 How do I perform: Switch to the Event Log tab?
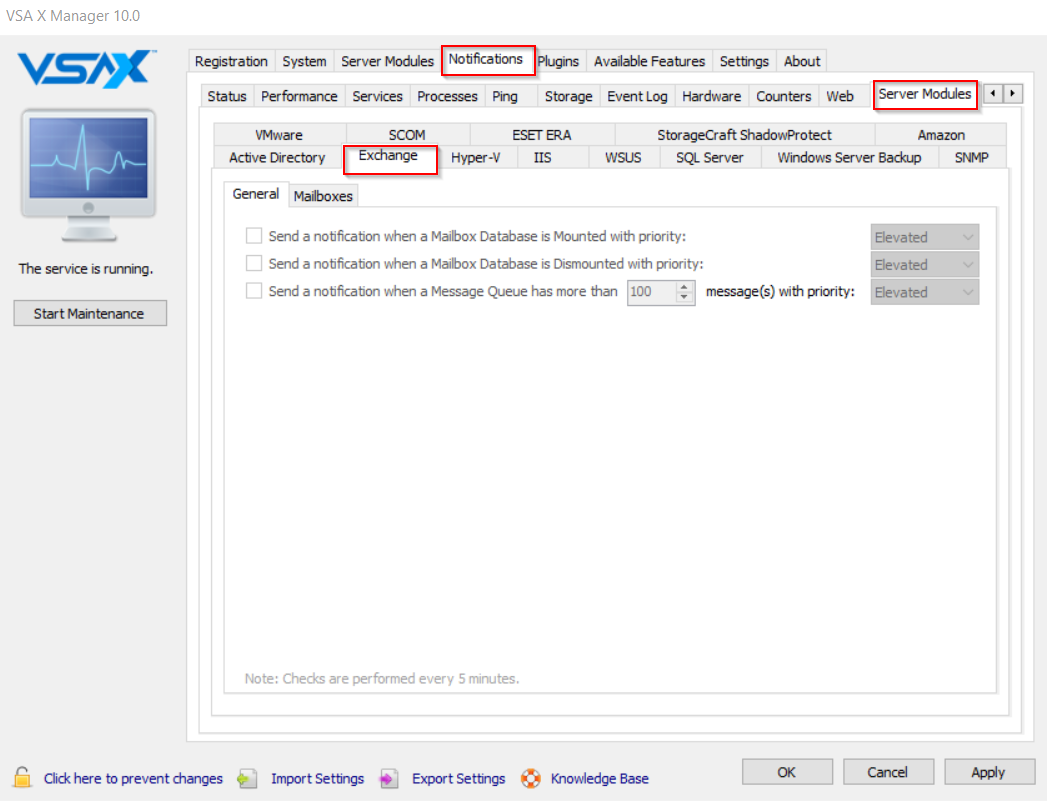(637, 96)
